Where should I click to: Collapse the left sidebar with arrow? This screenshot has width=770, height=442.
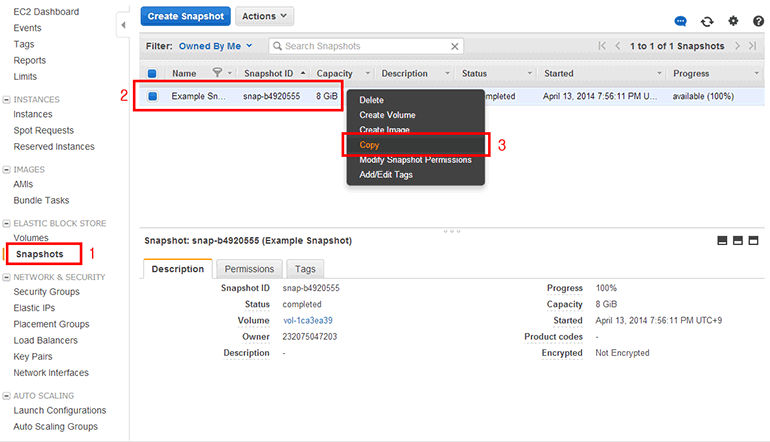(123, 23)
